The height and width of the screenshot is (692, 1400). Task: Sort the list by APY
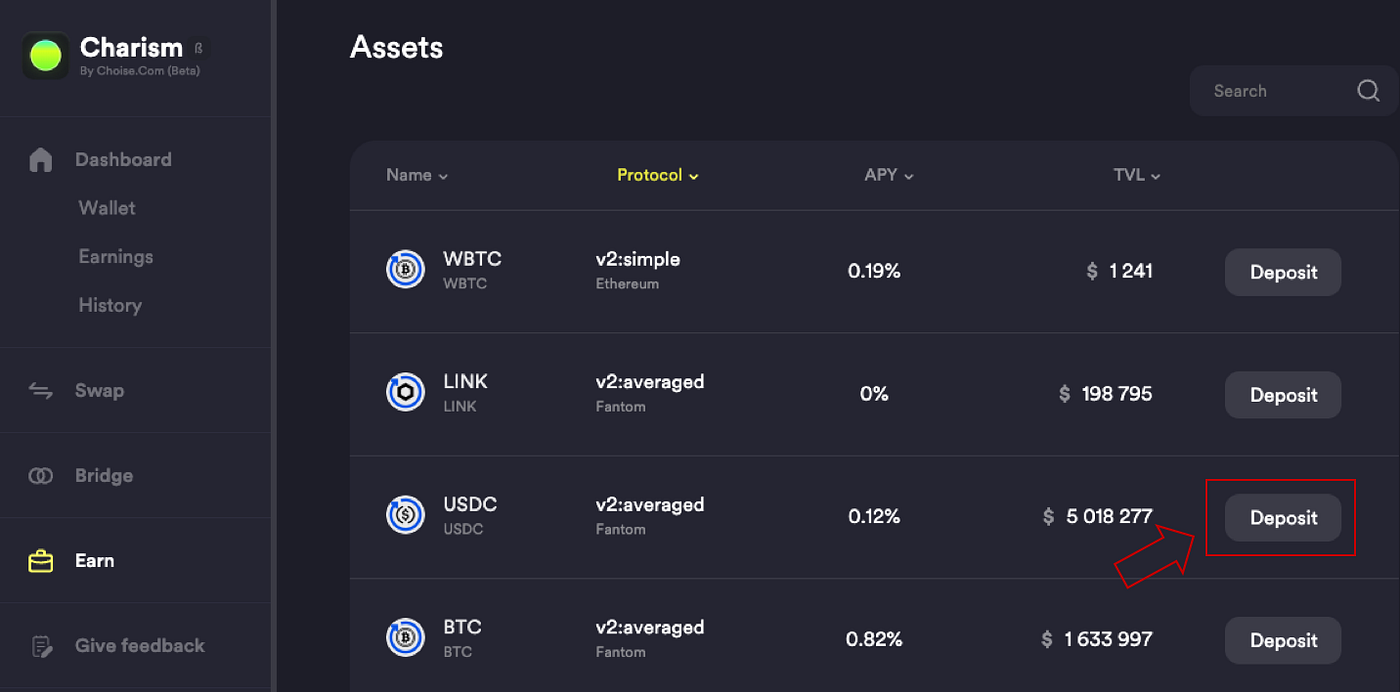click(x=888, y=175)
